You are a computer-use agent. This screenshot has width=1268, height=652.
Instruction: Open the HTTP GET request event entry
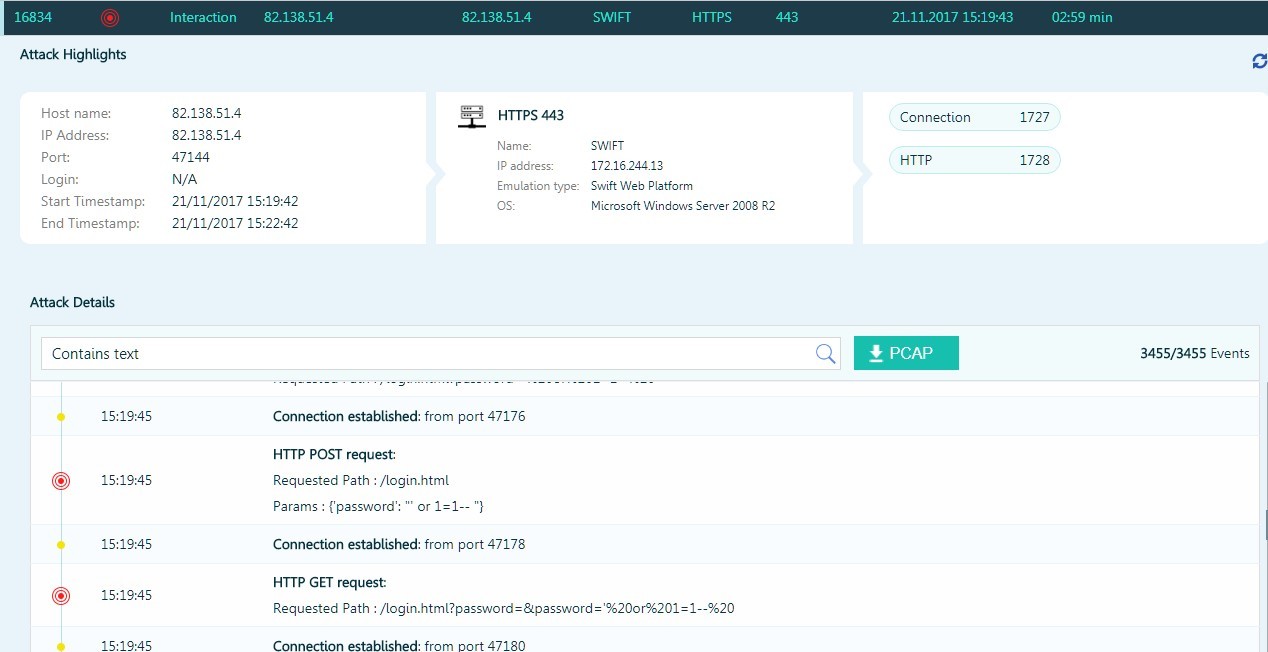pyautogui.click(x=329, y=583)
